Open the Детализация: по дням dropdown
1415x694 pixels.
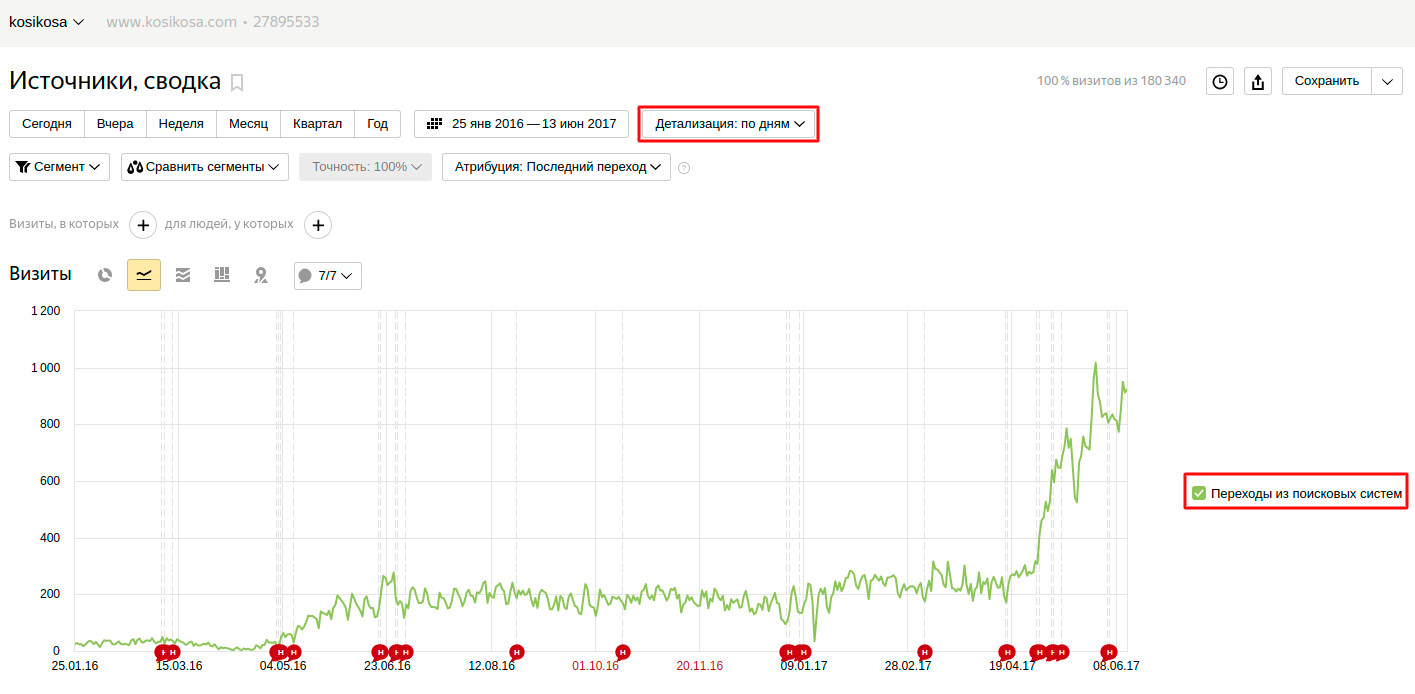click(729, 124)
